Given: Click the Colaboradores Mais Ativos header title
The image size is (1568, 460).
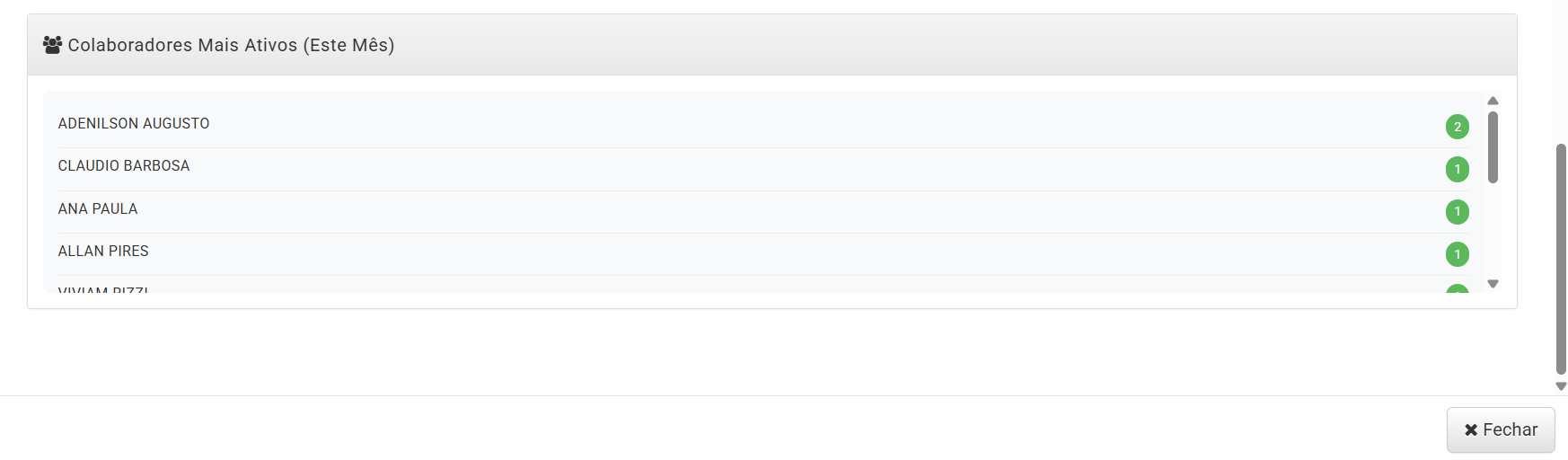Looking at the screenshot, I should 231,45.
